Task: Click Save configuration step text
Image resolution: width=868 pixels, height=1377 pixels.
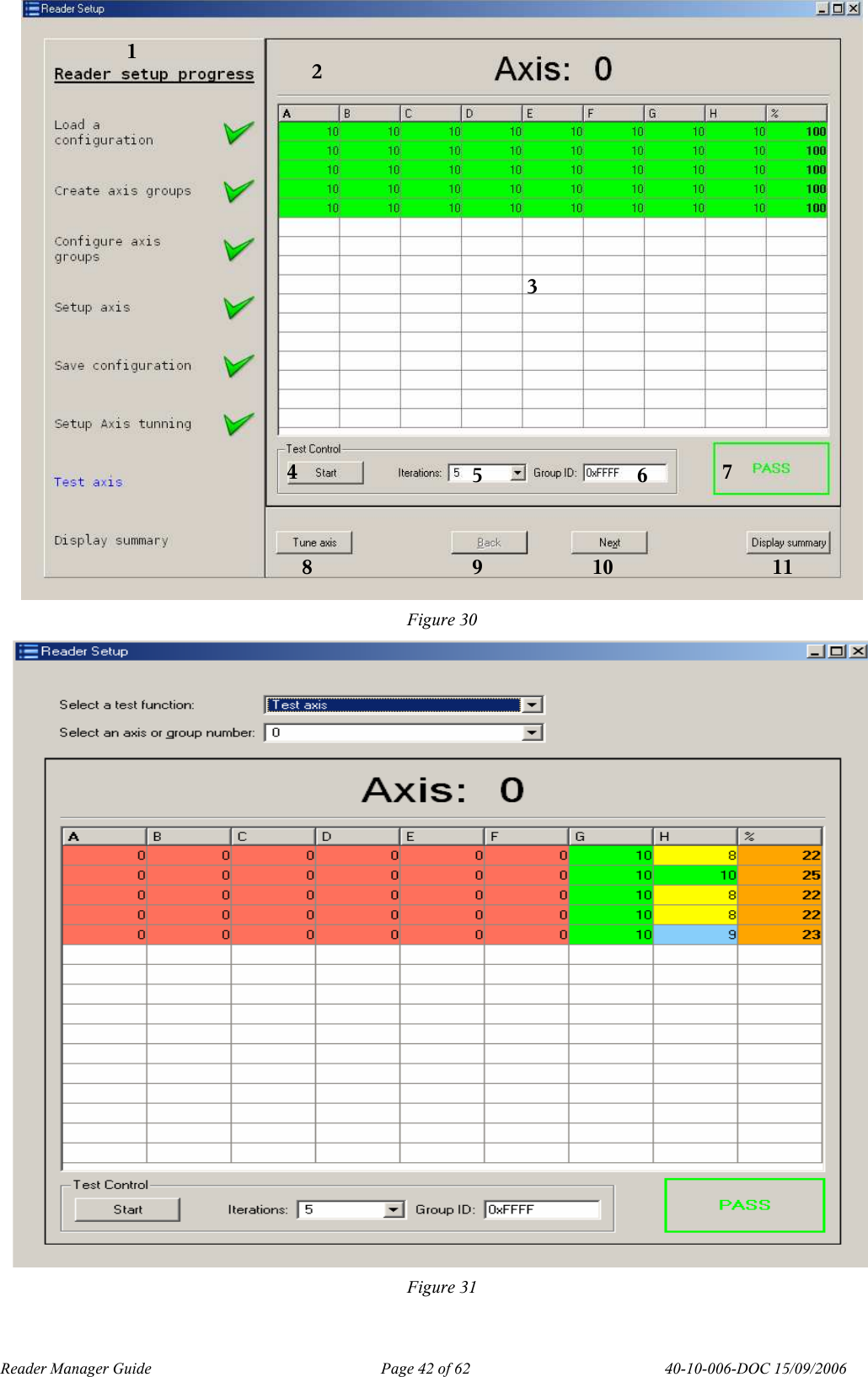Action: pyautogui.click(x=122, y=365)
